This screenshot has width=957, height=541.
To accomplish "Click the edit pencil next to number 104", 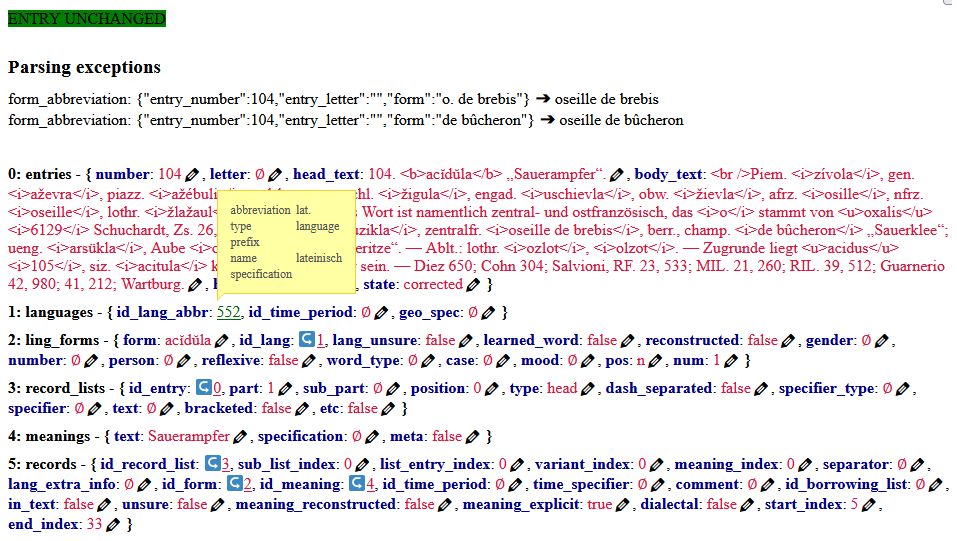I will pyautogui.click(x=193, y=175).
